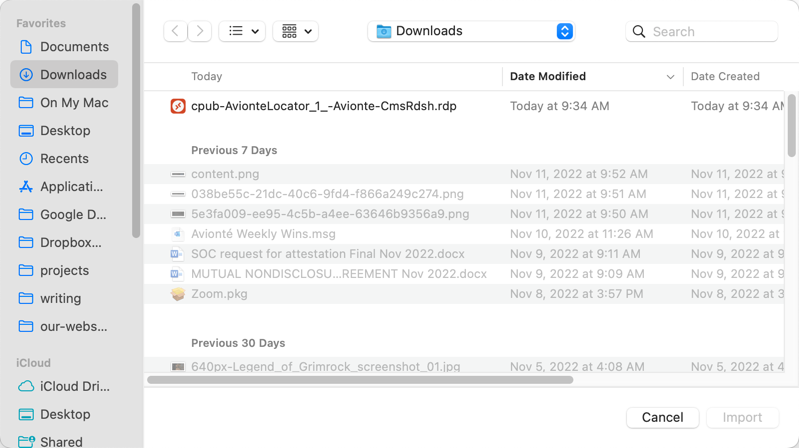Click the back navigation arrow
The height and width of the screenshot is (448, 799).
[175, 31]
